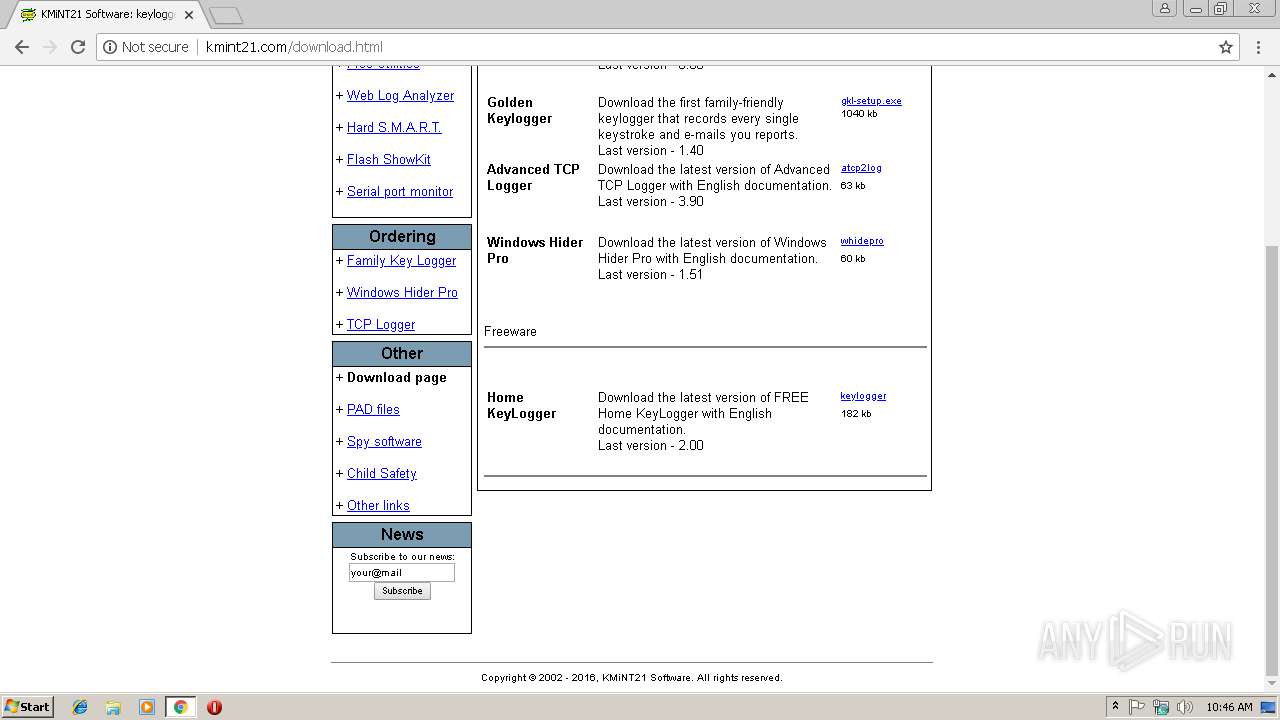Click the Show desktop button in the taskbar
This screenshot has height=720, width=1280.
pos(1269,707)
